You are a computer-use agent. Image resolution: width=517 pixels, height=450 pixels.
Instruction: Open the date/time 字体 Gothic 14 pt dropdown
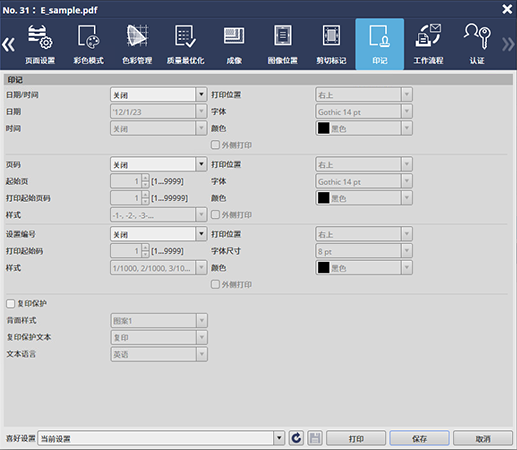coord(364,111)
